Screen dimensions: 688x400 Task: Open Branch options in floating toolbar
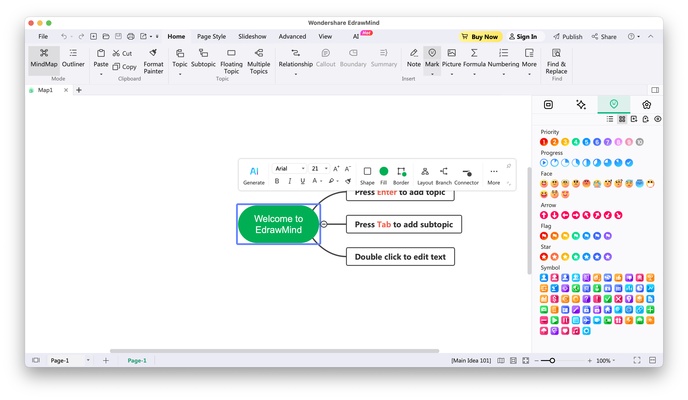(x=444, y=175)
